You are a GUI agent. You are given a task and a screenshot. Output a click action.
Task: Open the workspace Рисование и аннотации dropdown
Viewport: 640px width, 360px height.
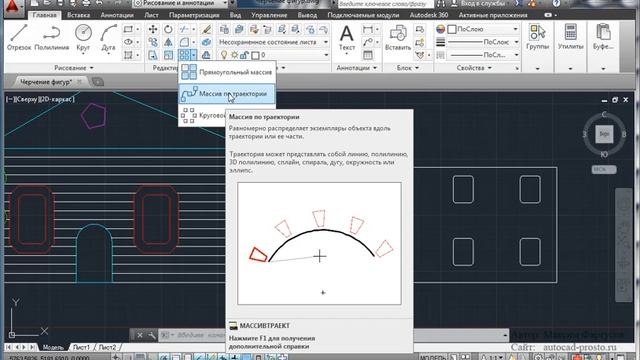pyautogui.click(x=180, y=3)
